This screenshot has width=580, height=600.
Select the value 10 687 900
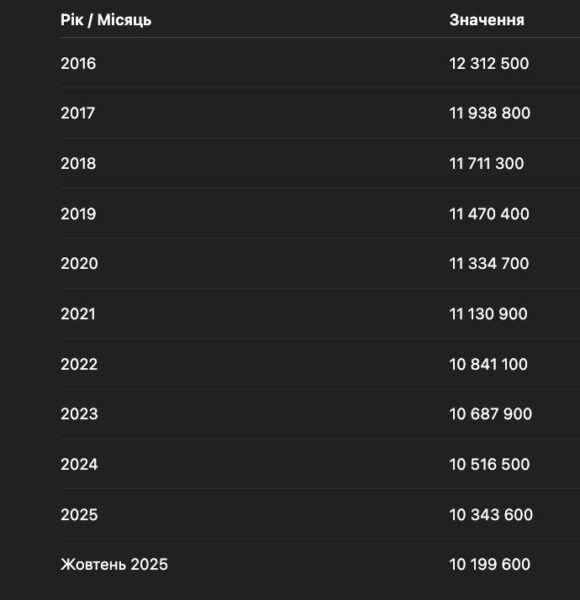click(x=490, y=414)
